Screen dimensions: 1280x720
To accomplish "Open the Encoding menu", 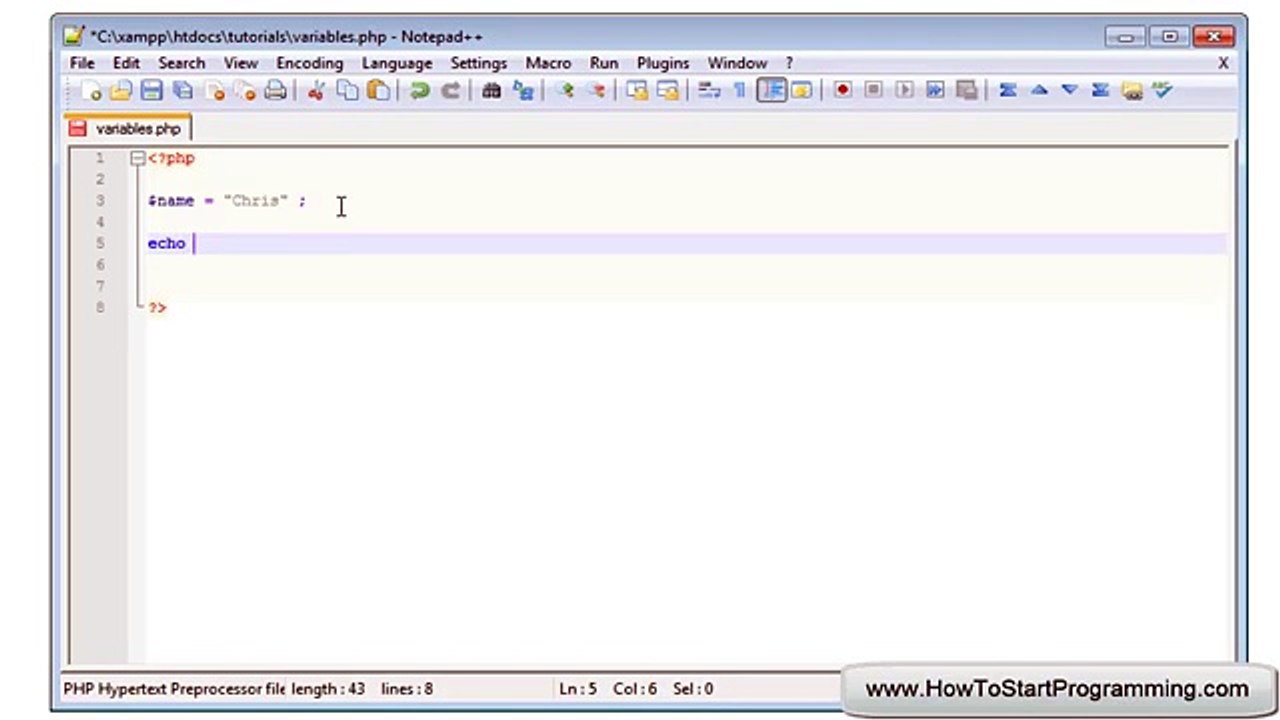I will coord(310,63).
